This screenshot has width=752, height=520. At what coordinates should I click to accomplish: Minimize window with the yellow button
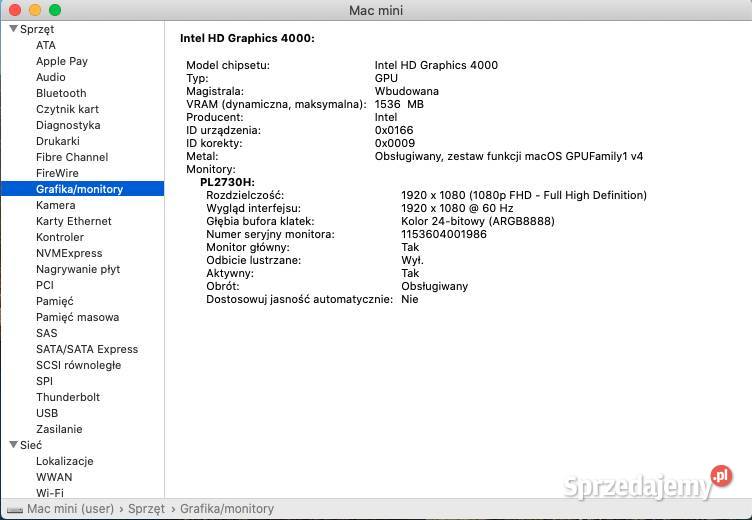[x=35, y=10]
